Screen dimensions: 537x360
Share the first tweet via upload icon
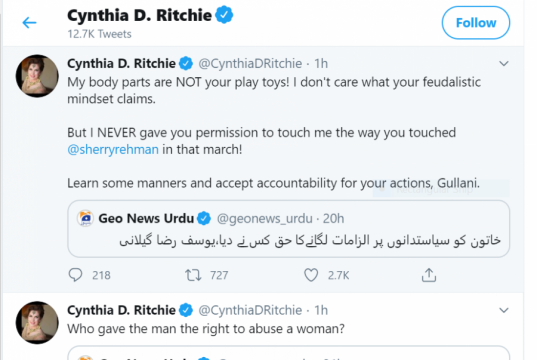(429, 275)
